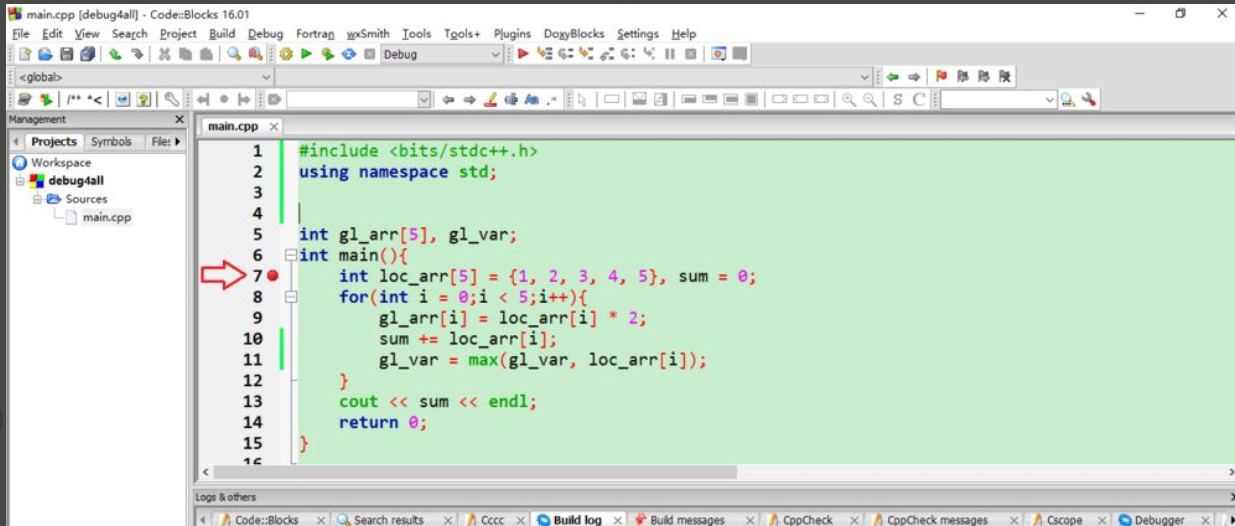1235x526 pixels.
Task: Close the main.cpp editor tab
Action: pyautogui.click(x=274, y=126)
